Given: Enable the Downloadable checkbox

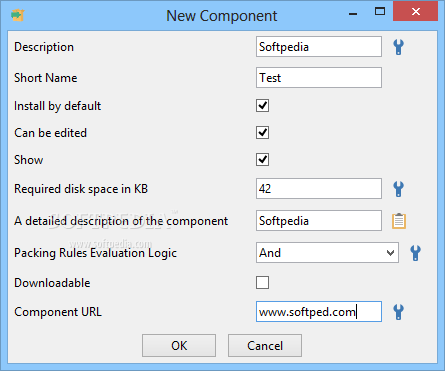Looking at the screenshot, I should click(262, 283).
